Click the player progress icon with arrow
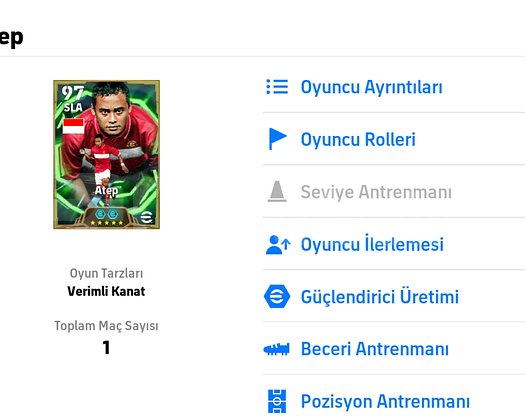This screenshot has height=420, width=525. coord(278,245)
